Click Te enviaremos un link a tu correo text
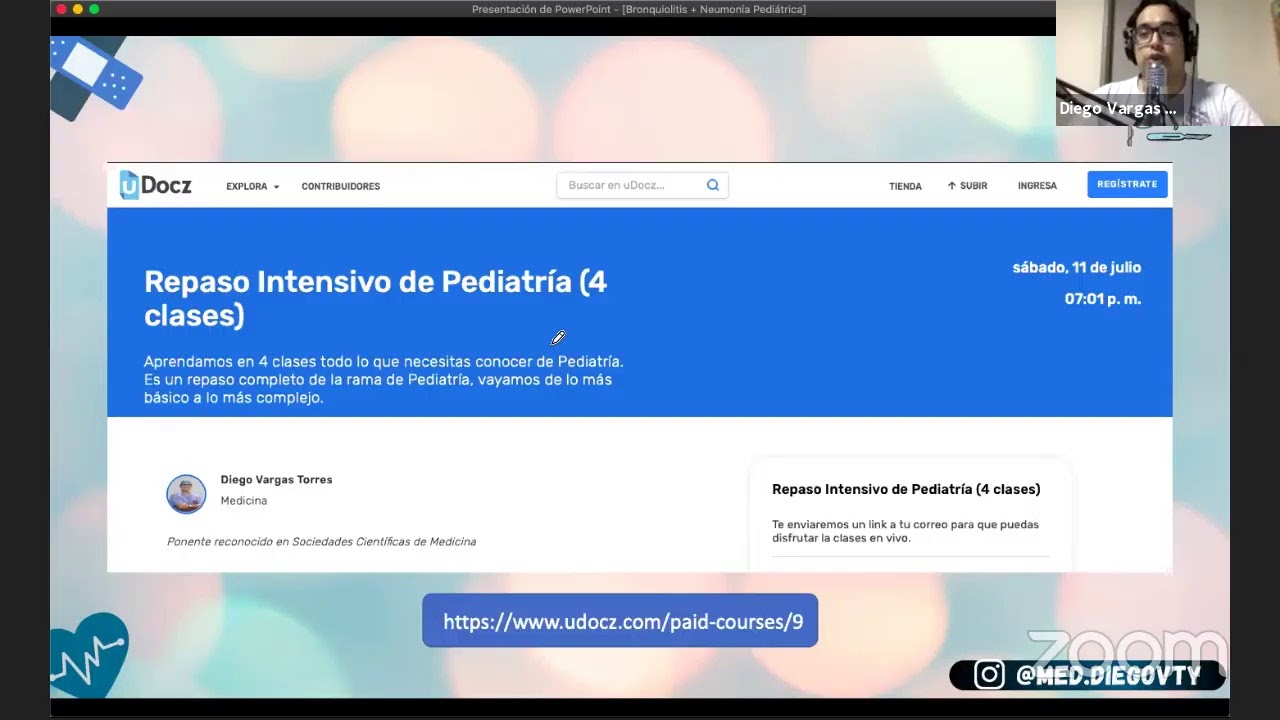 [905, 531]
